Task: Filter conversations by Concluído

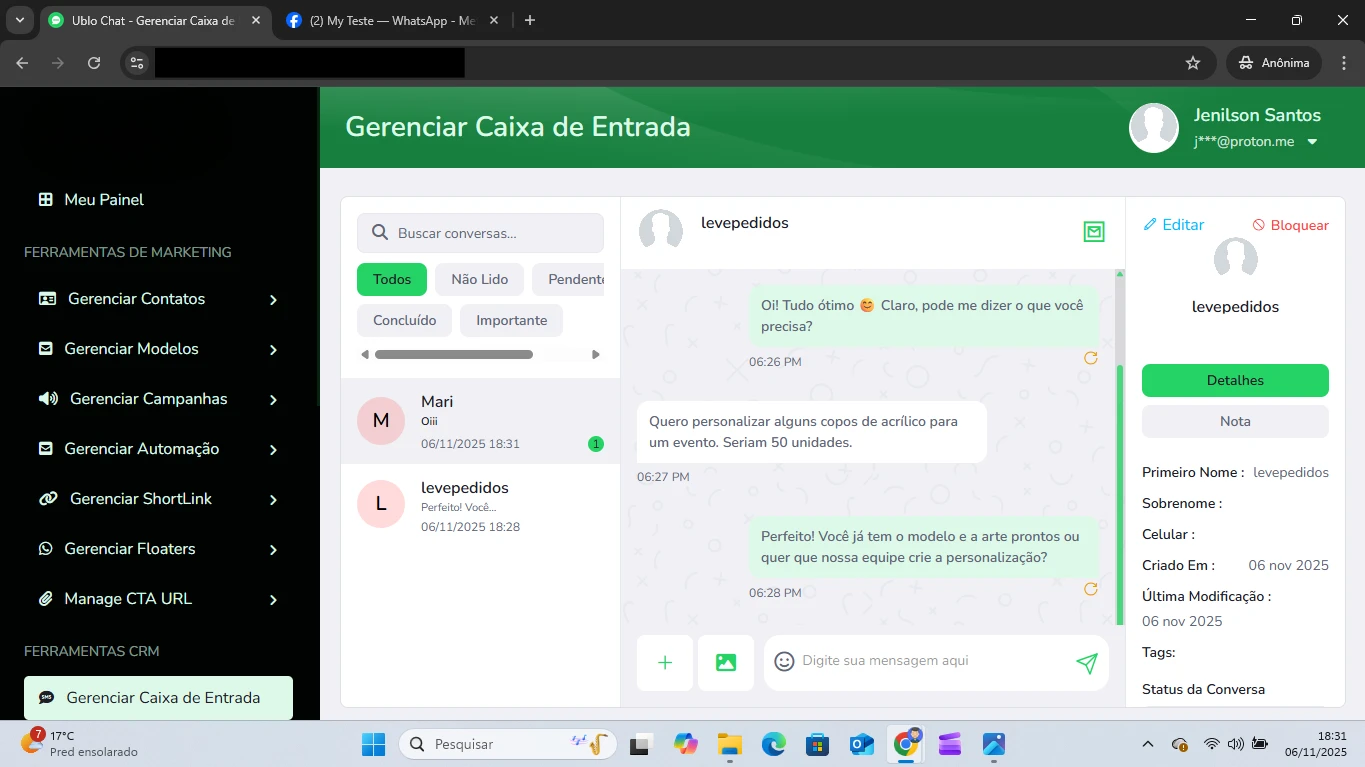Action: pos(404,321)
